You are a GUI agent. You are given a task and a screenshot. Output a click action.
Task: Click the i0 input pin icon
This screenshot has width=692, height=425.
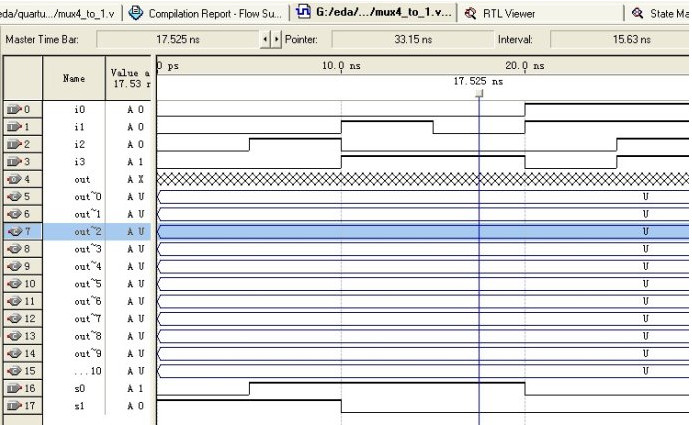click(x=14, y=109)
